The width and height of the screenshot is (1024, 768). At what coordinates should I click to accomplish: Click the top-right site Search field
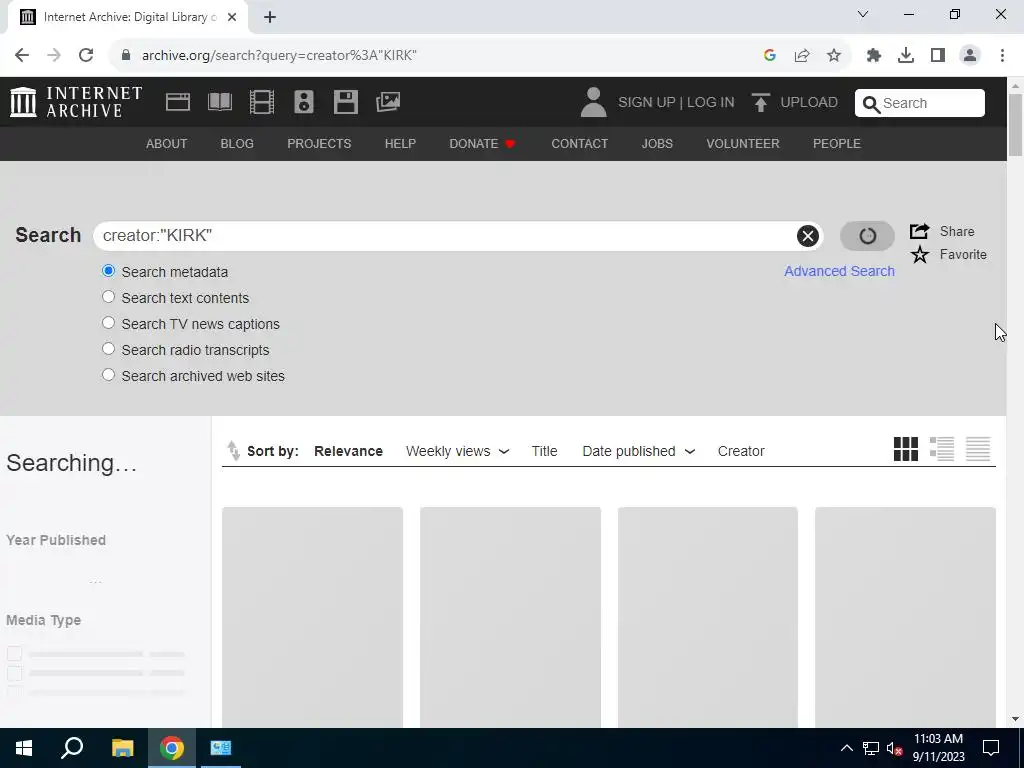[x=920, y=103]
